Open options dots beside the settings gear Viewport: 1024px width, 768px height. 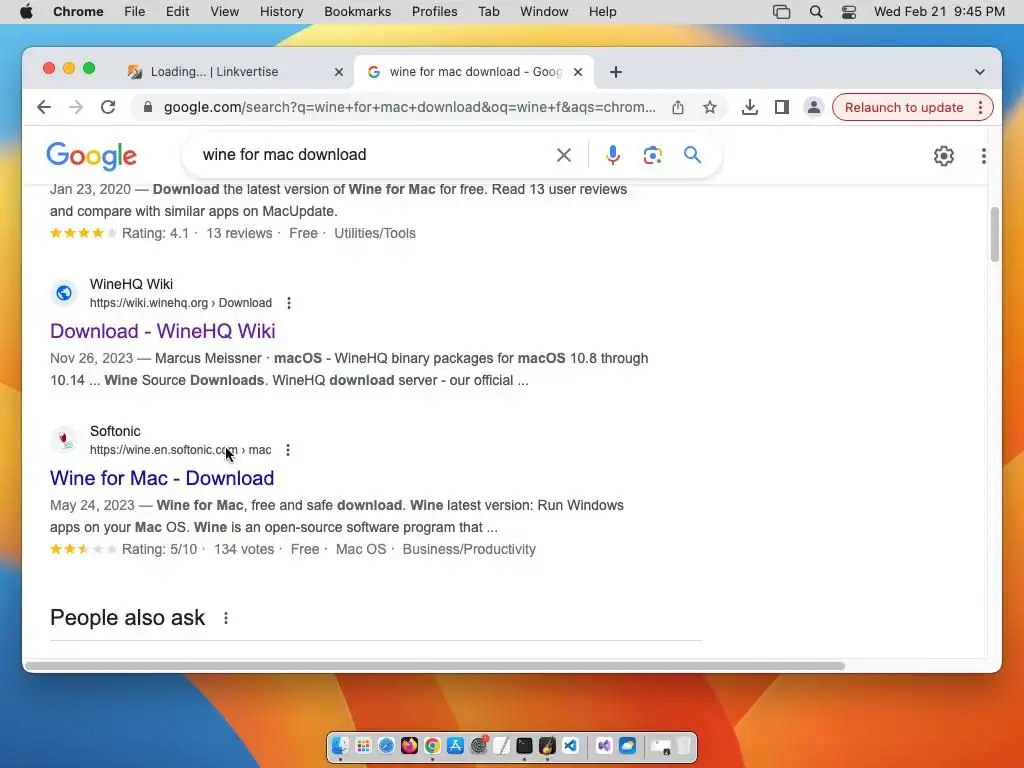click(x=984, y=155)
